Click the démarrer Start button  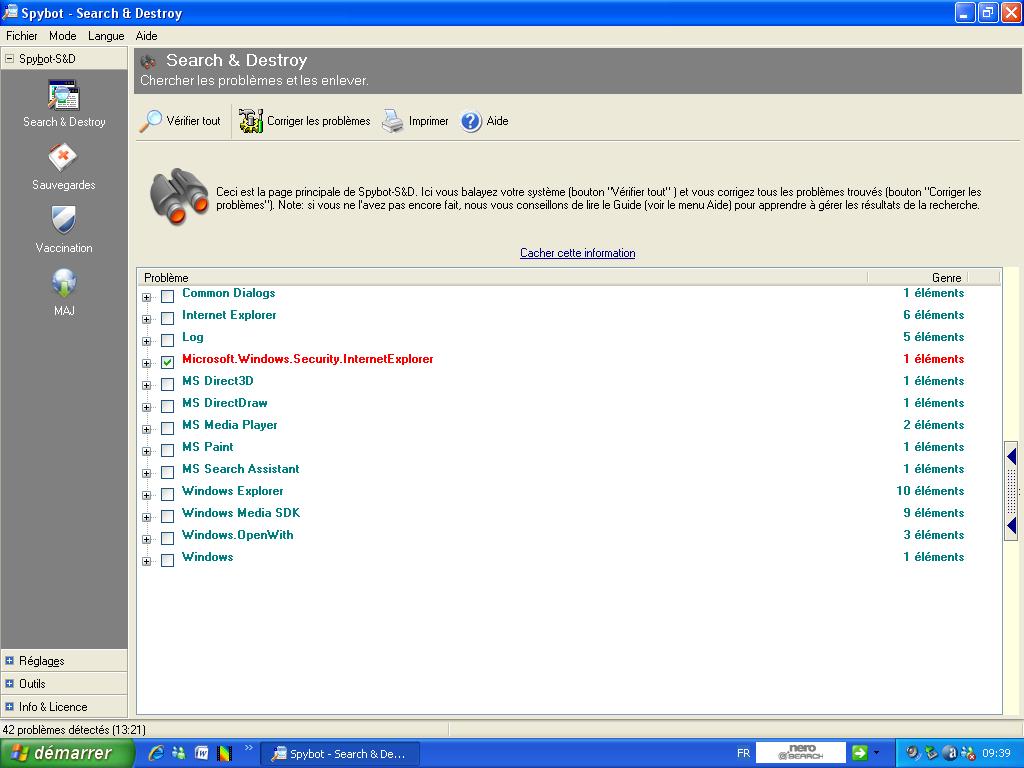[66, 753]
